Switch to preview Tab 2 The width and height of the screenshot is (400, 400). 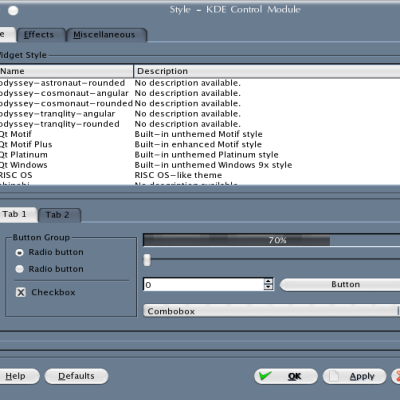click(x=59, y=215)
